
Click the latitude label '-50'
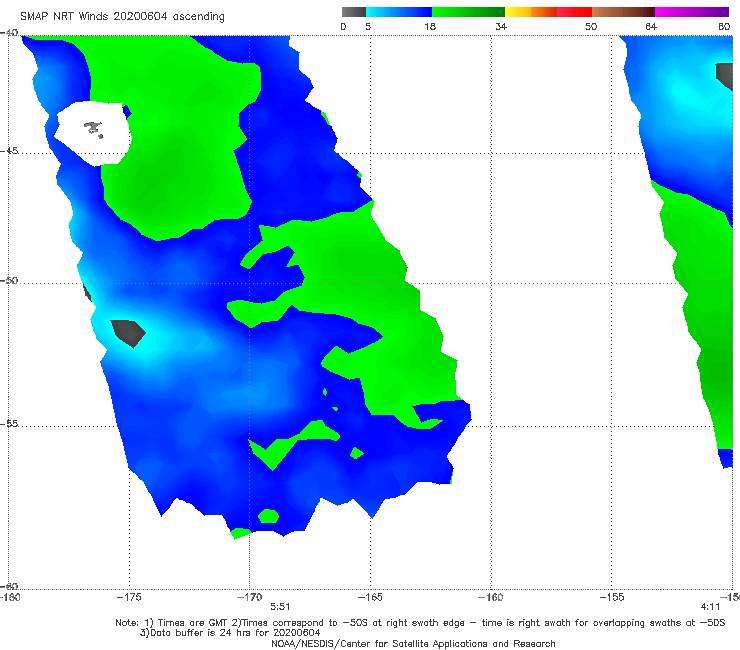click(9, 280)
